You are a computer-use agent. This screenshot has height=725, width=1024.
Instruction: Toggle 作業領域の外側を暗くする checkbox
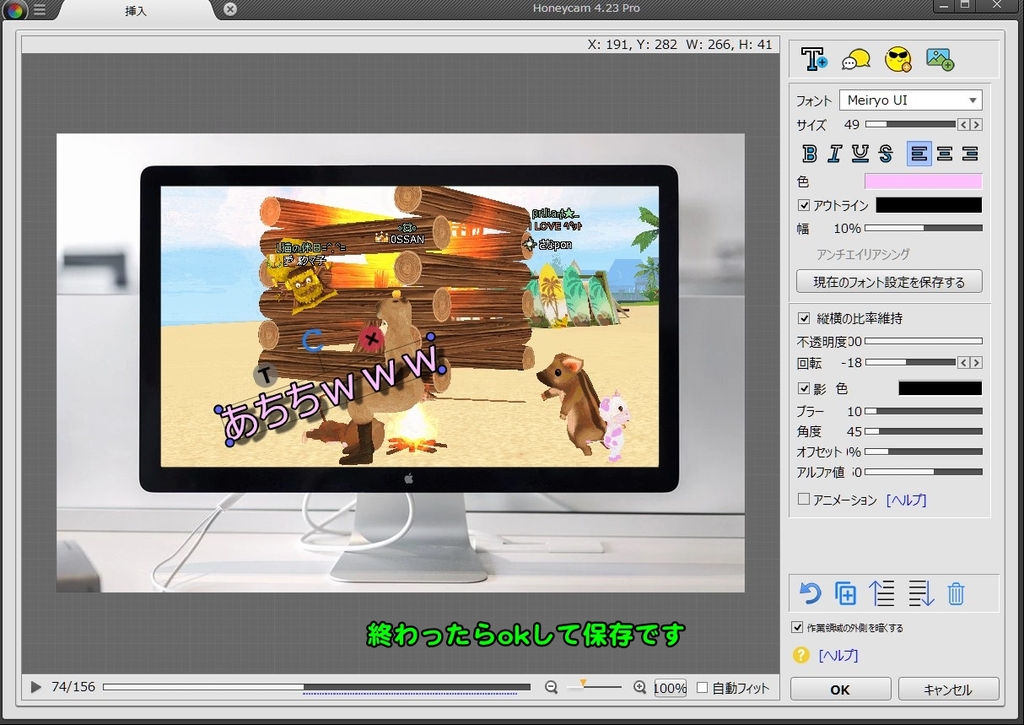(797, 627)
